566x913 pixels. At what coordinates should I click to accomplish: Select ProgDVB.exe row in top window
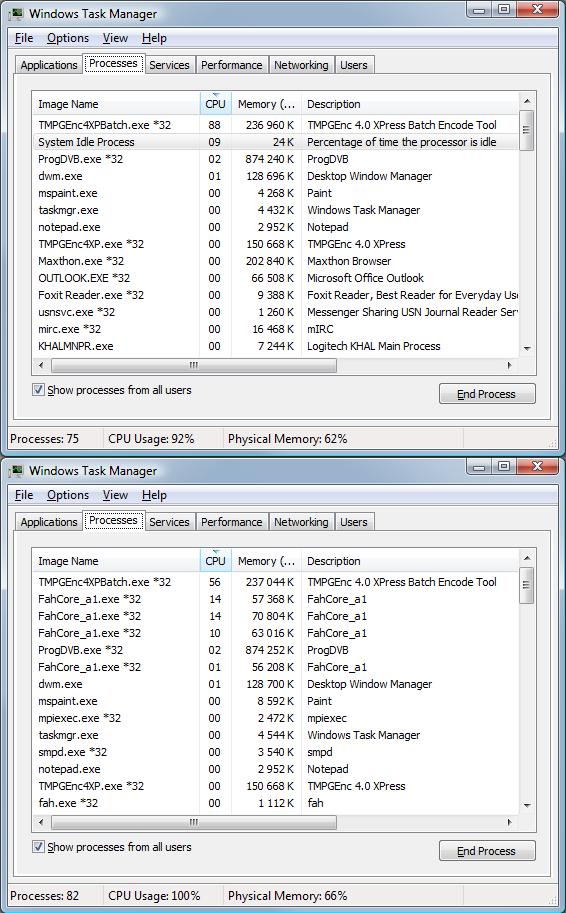coord(275,158)
